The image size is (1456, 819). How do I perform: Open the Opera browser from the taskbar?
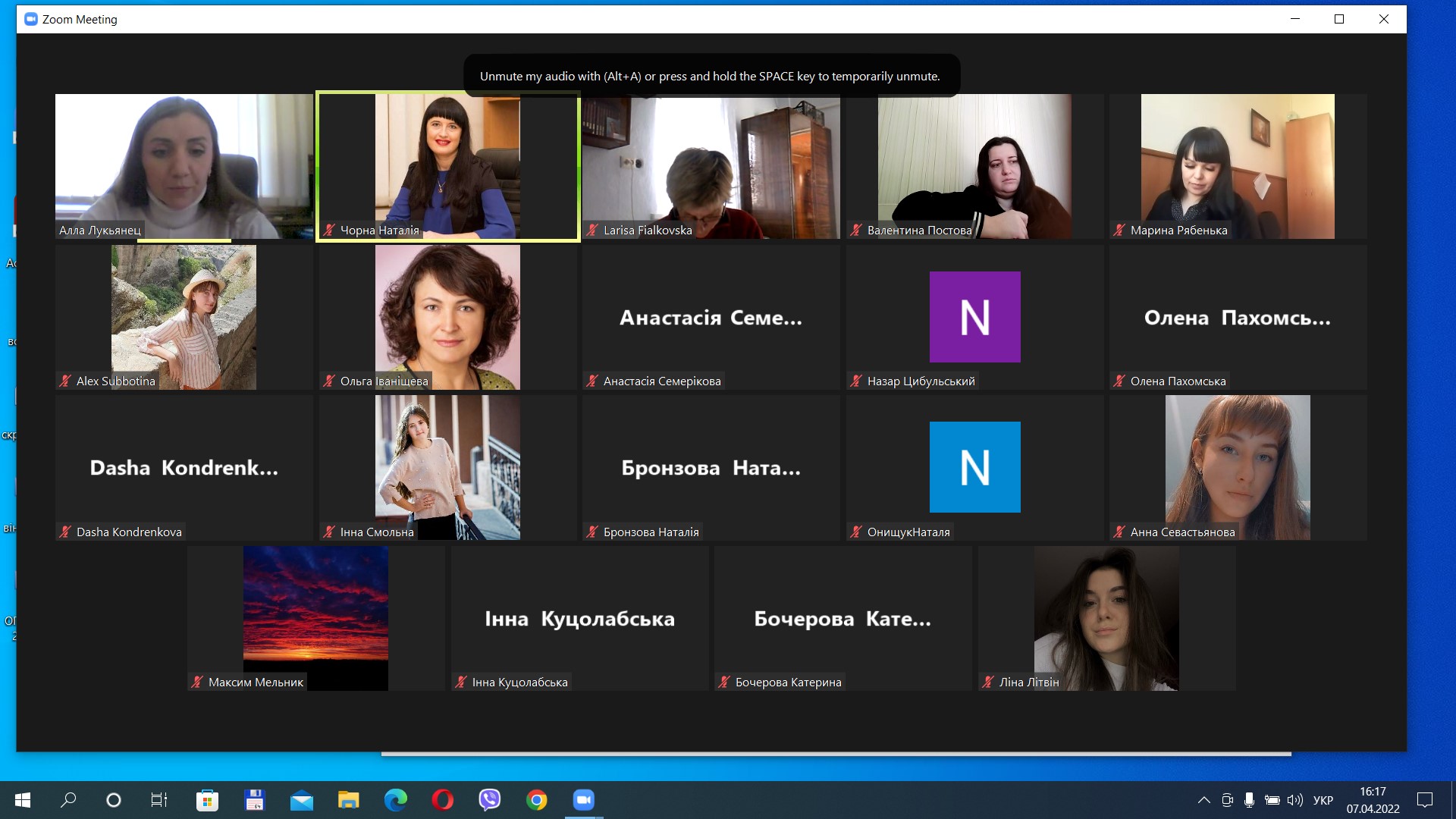[x=443, y=800]
